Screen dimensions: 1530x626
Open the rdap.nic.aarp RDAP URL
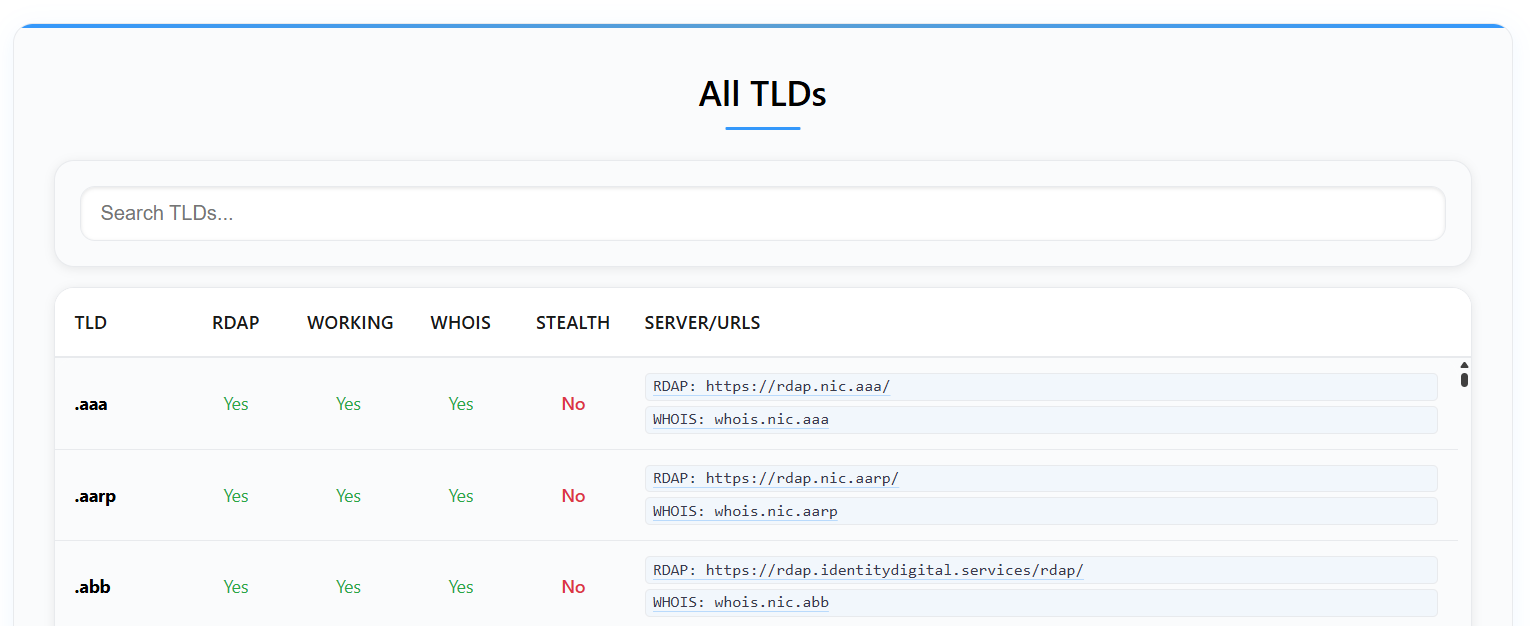[802, 479]
